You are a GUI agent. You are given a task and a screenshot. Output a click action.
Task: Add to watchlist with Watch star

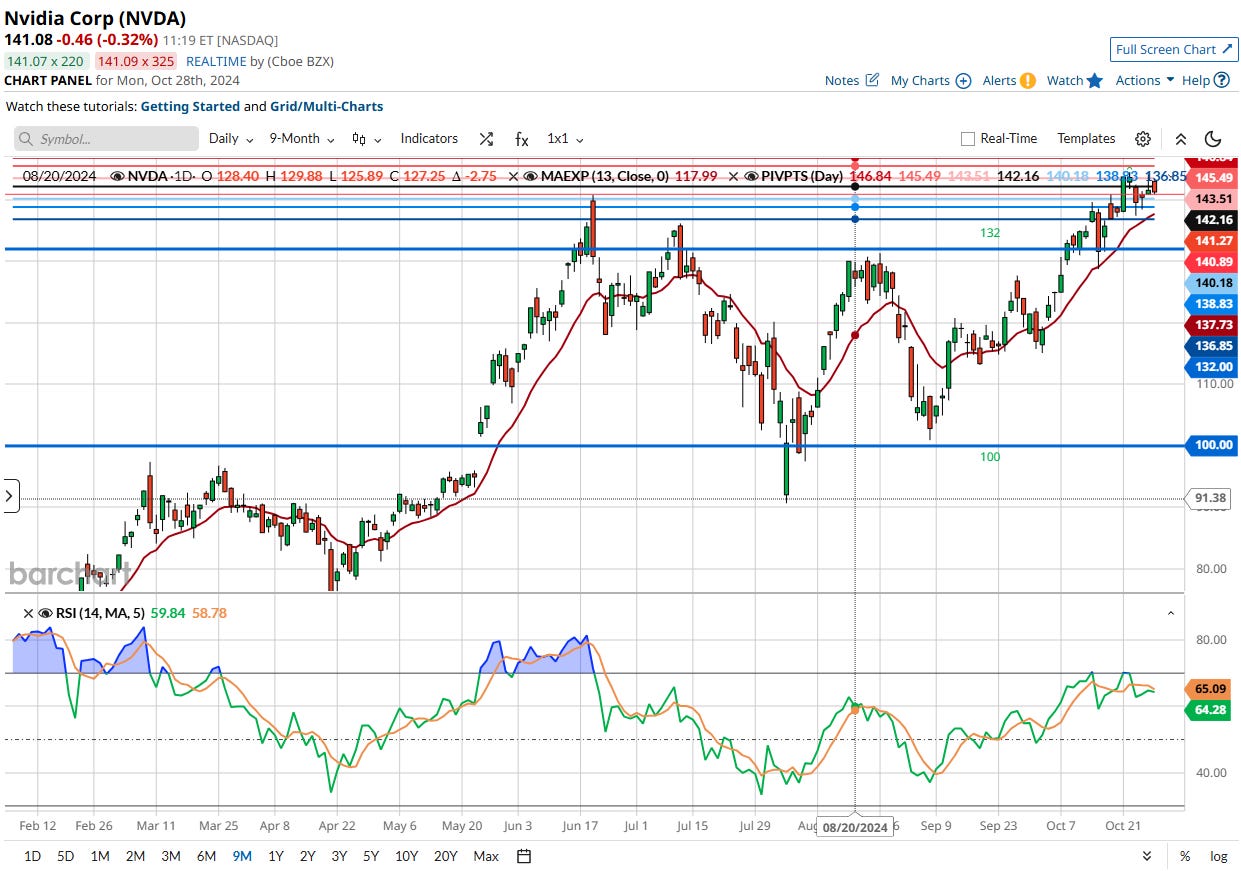1095,81
